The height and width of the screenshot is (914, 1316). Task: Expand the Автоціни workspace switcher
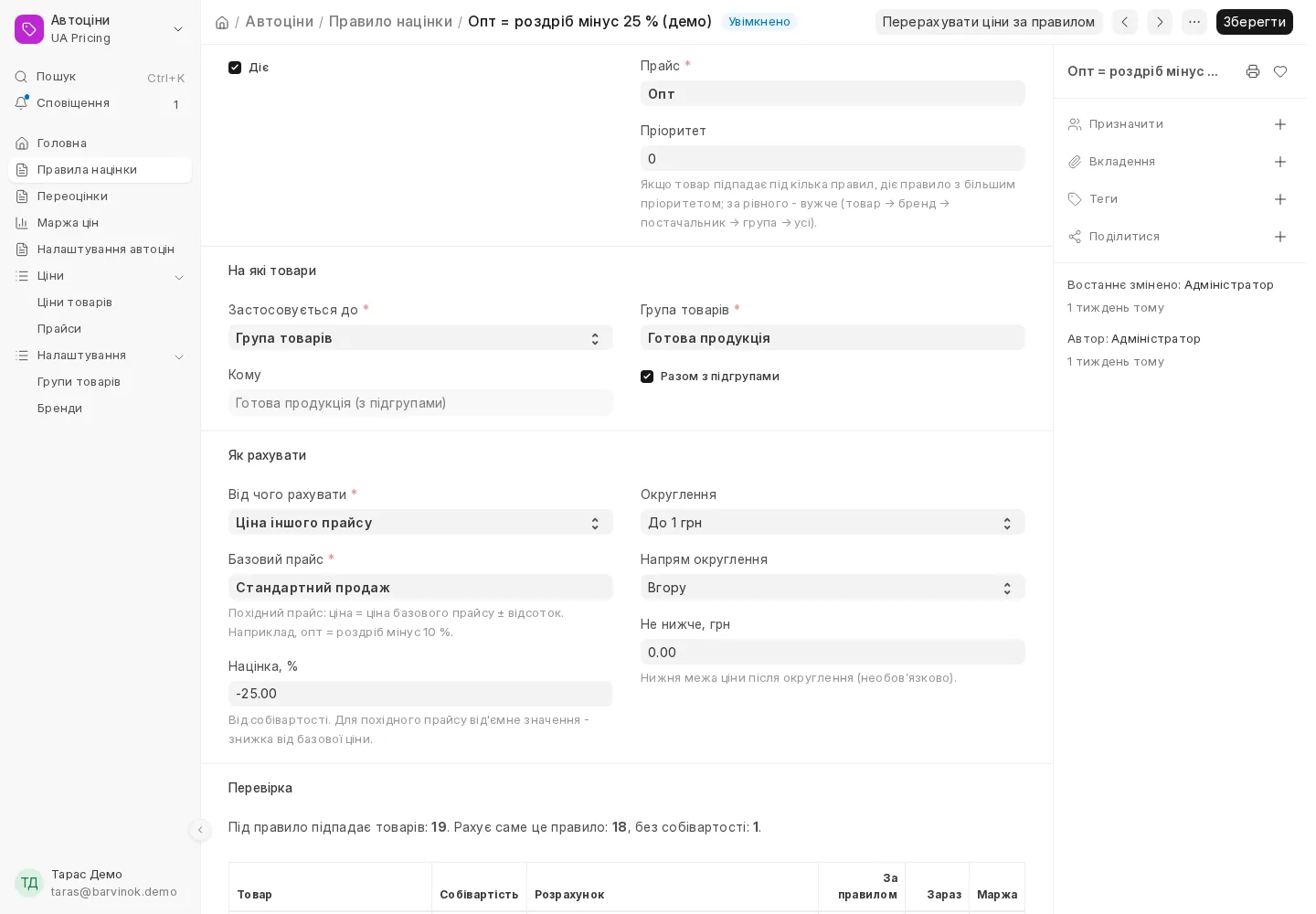pos(178,29)
